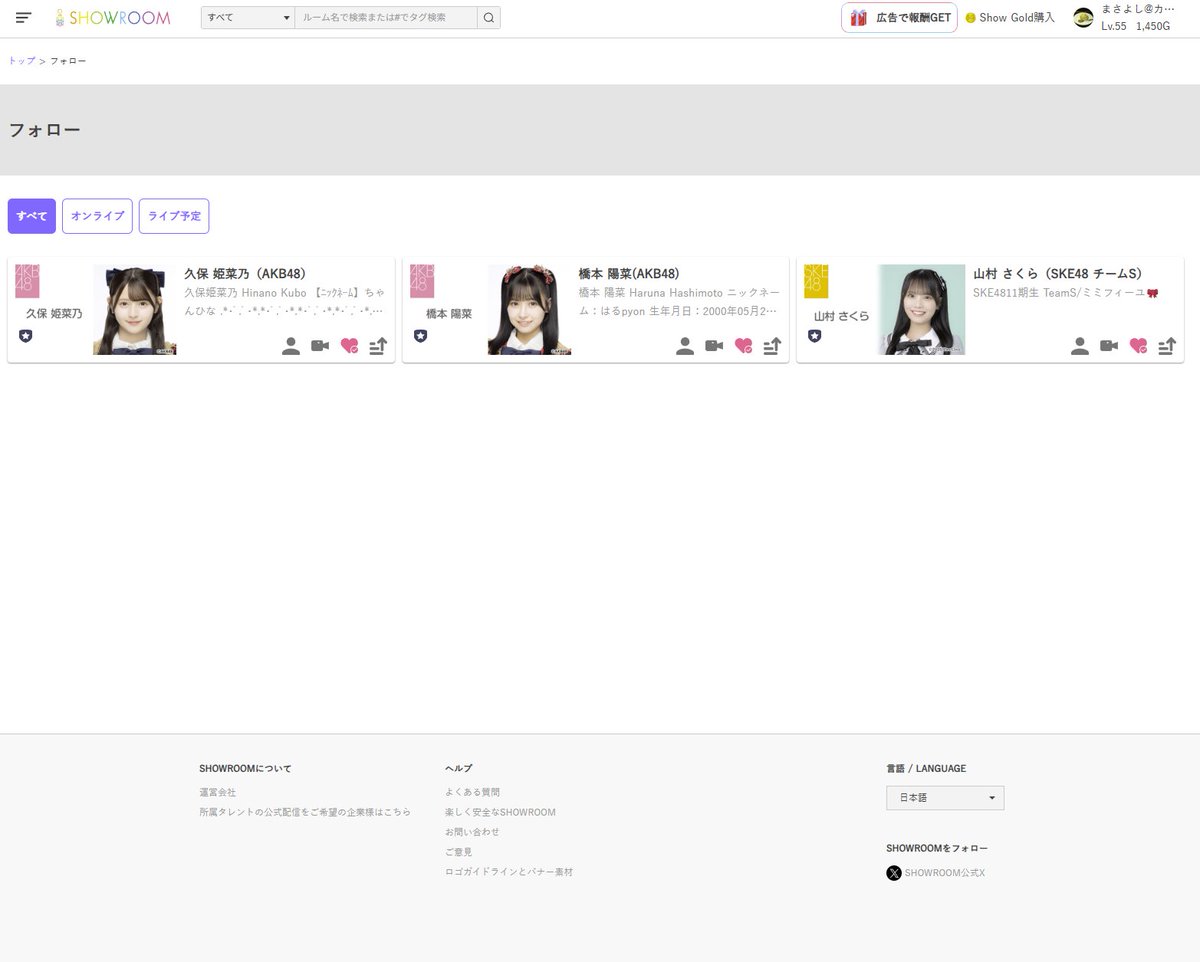
Task: Open profile icon for 山村 さくら card
Action: point(1080,346)
